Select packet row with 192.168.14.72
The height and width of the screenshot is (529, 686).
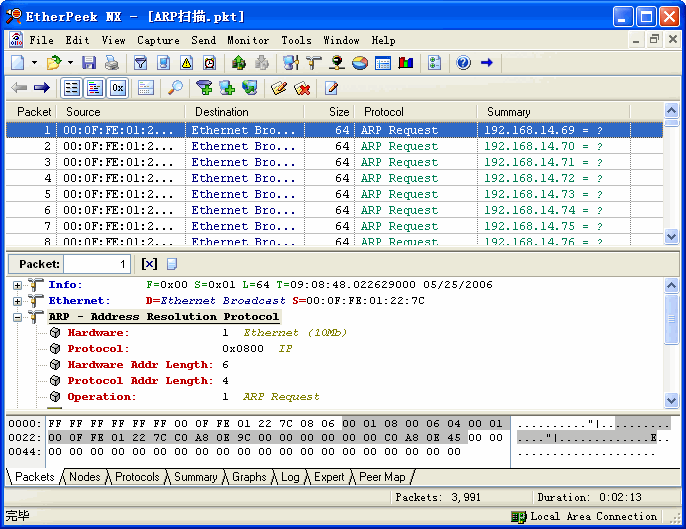point(334,178)
